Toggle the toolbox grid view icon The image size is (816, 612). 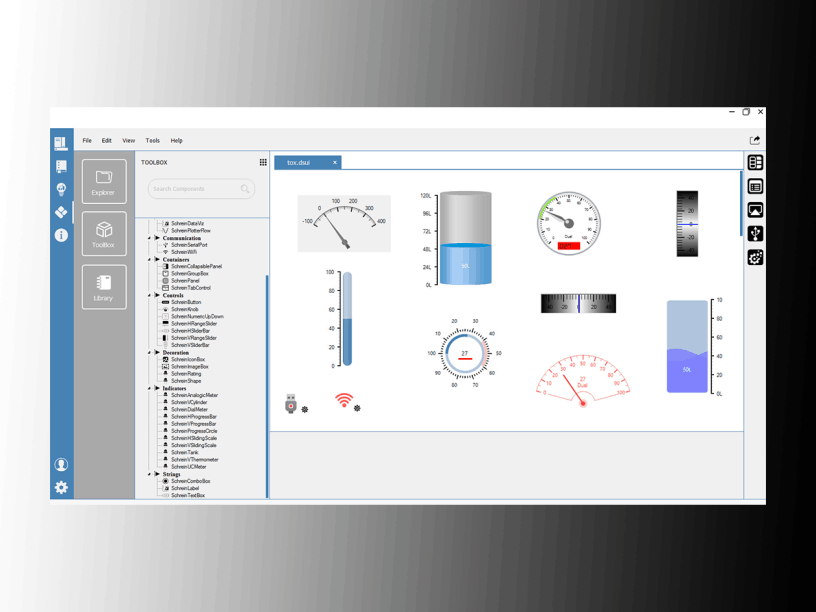263,162
